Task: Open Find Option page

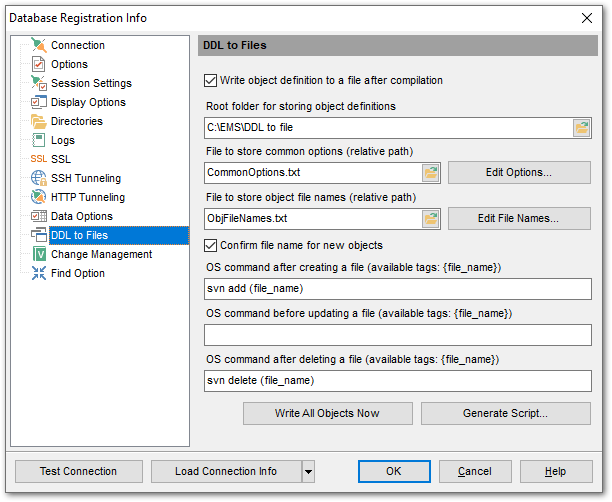Action: tap(78, 273)
